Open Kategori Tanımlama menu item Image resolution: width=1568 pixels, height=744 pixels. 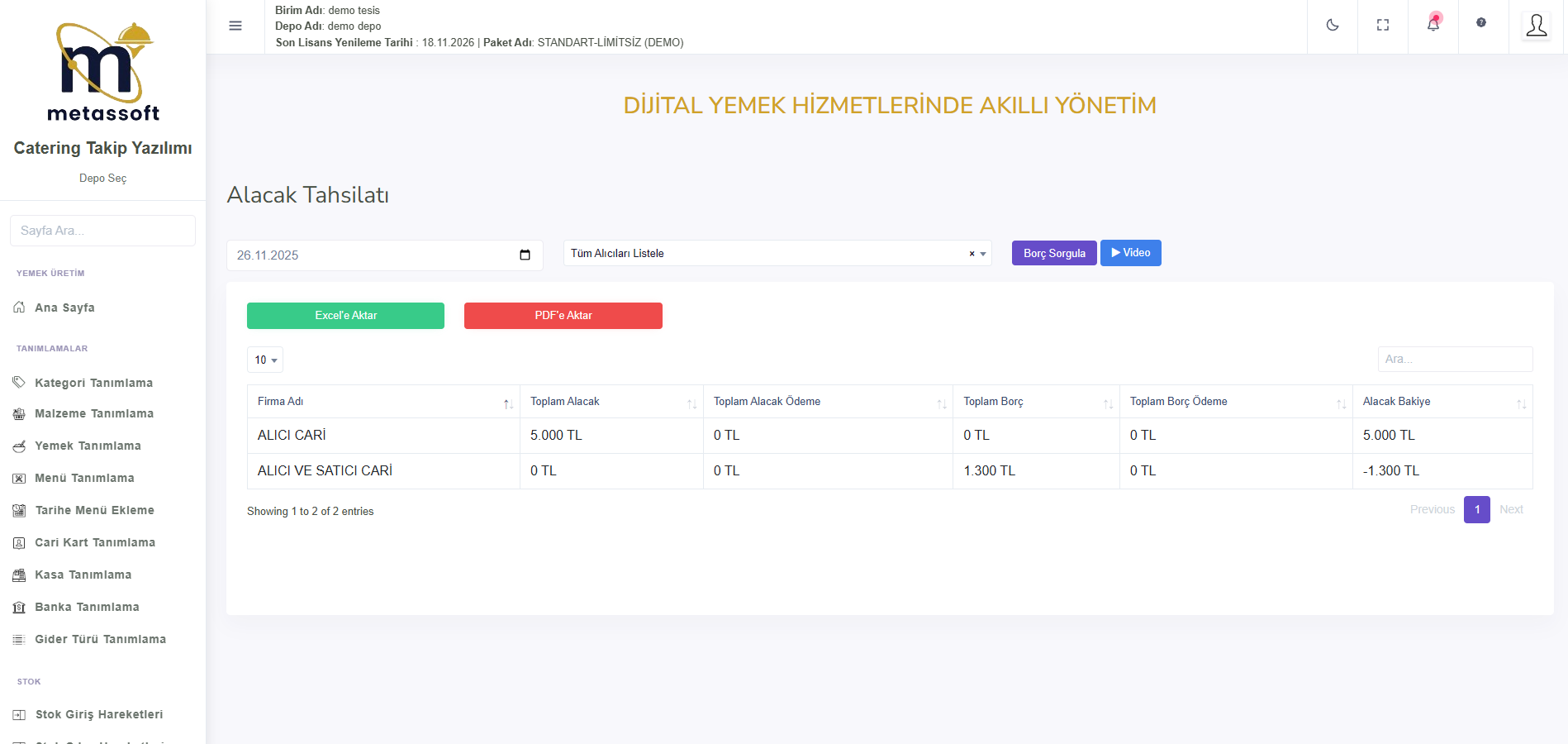(93, 383)
